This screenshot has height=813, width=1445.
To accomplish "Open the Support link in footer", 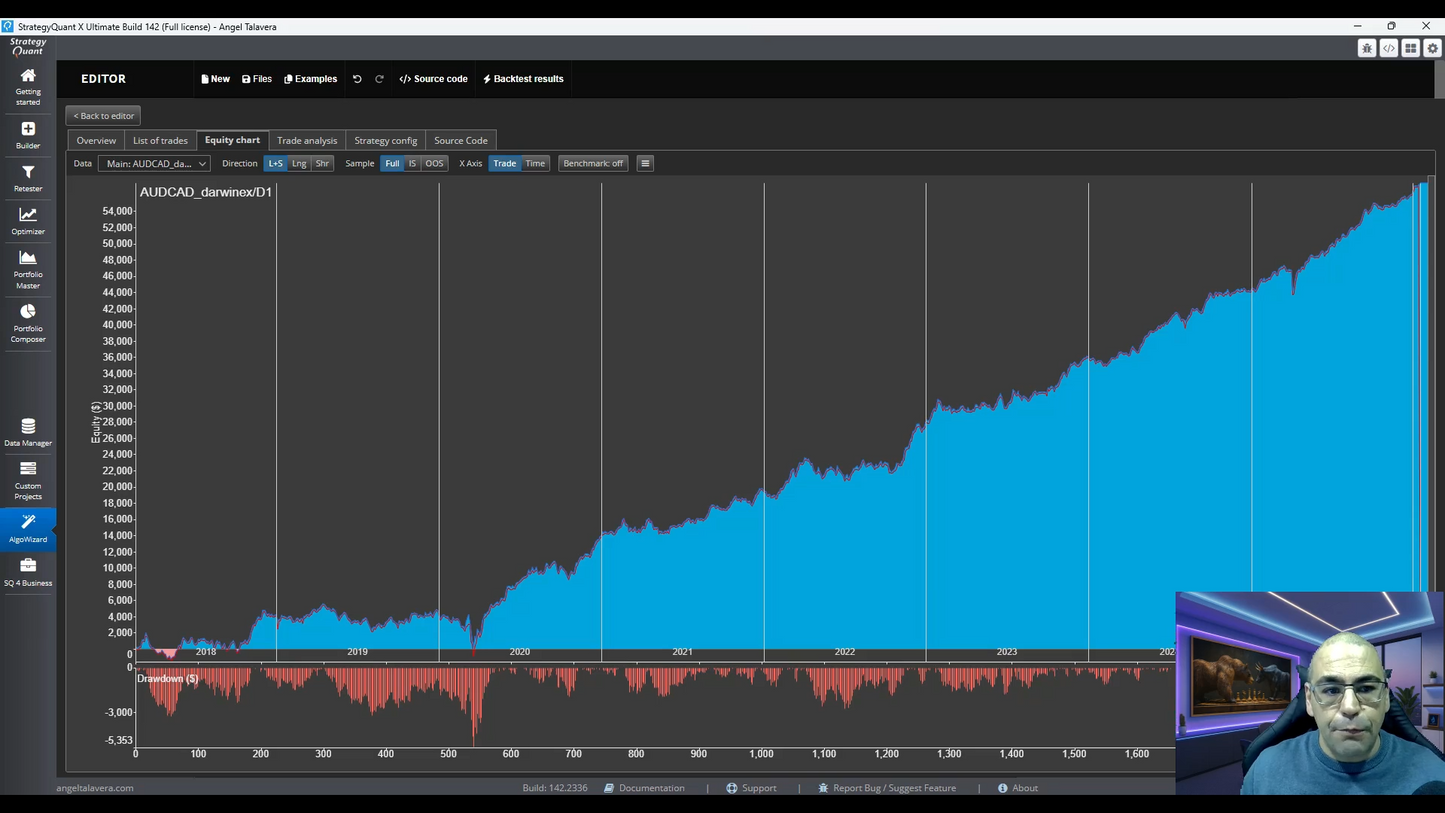I will pyautogui.click(x=751, y=788).
